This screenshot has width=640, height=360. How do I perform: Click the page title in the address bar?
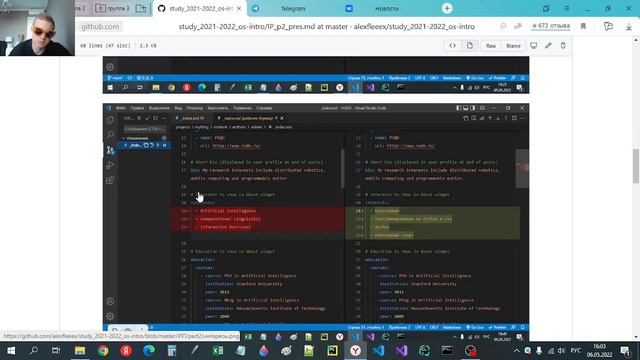click(x=327, y=27)
